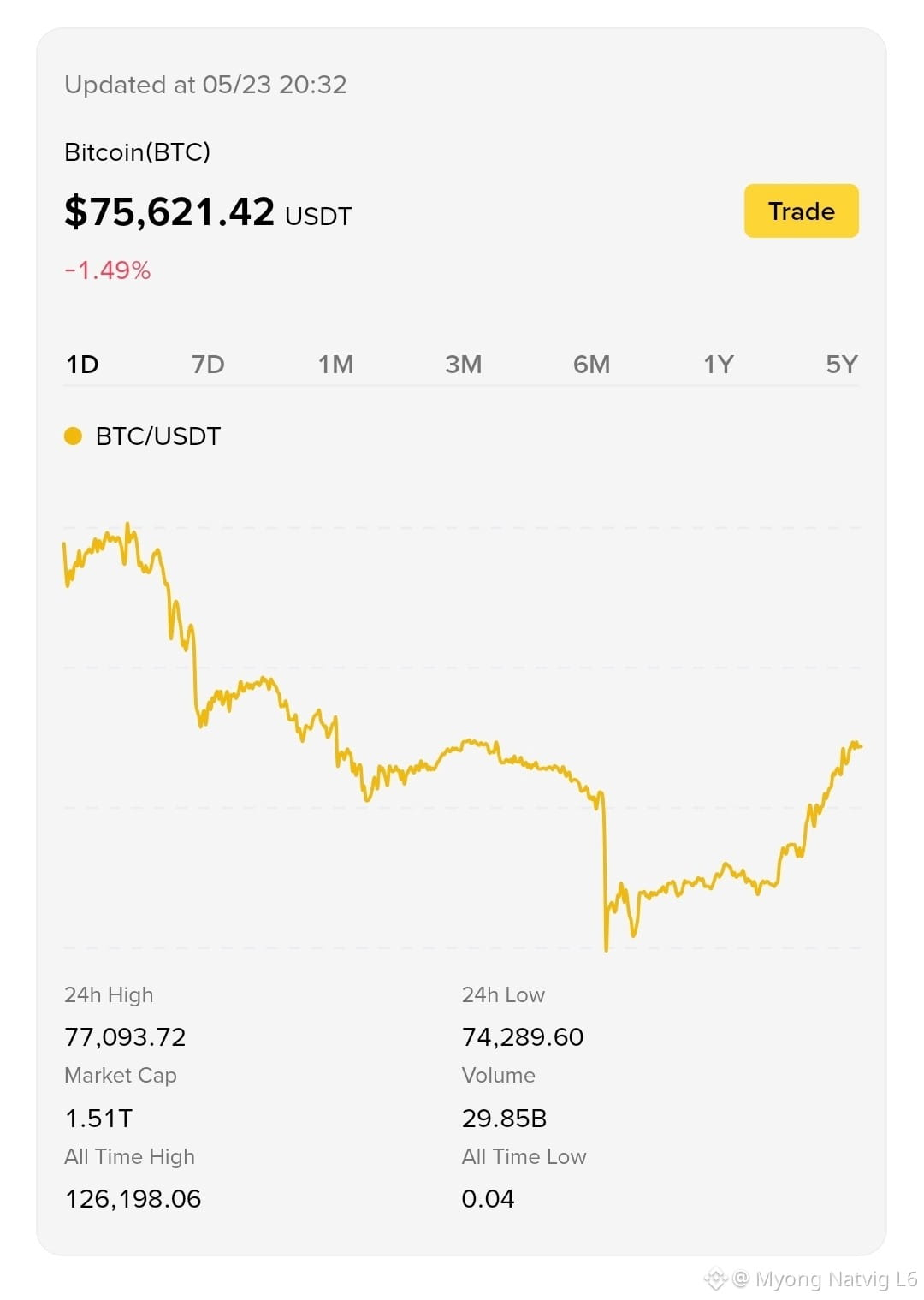Click the $75,621.42 price value
Viewport: 924px width, 1300px height.
(169, 211)
